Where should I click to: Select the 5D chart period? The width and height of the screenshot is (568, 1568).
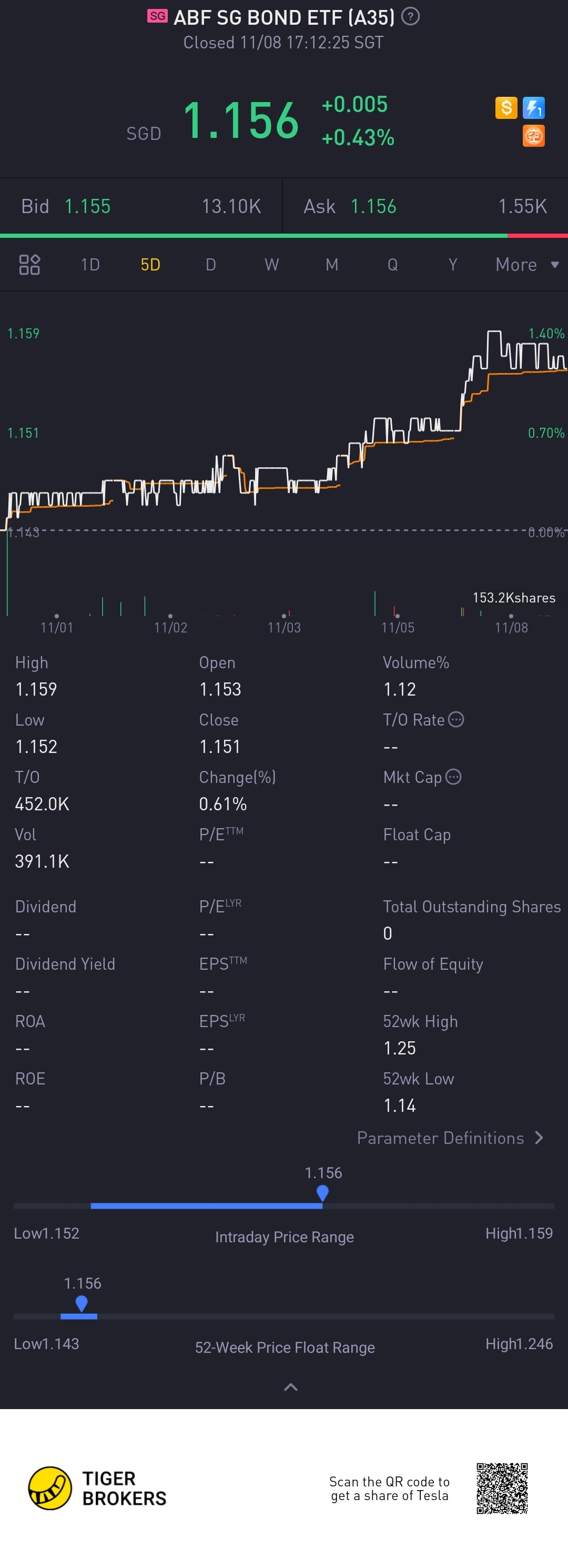pos(150,265)
